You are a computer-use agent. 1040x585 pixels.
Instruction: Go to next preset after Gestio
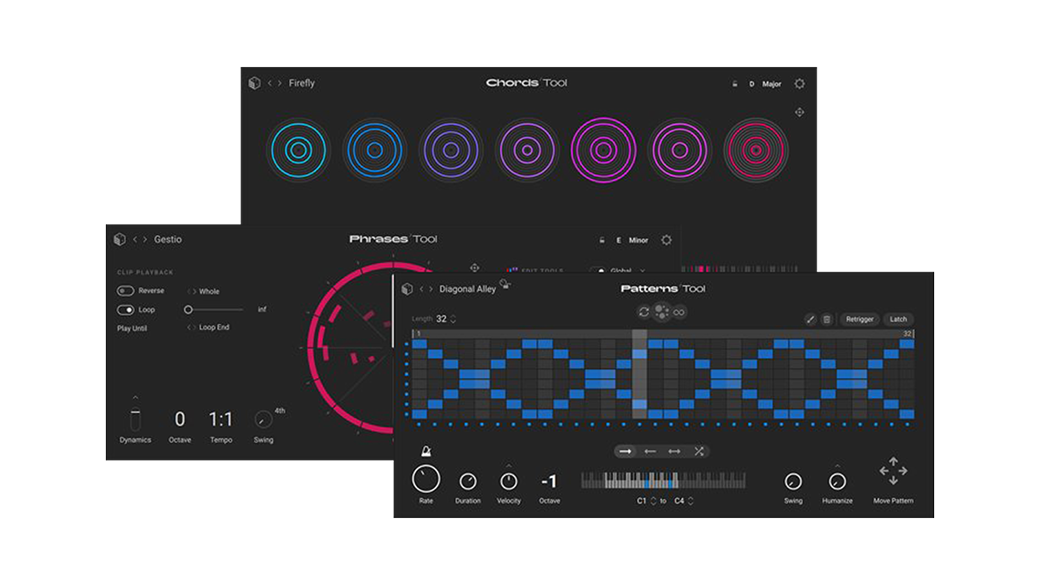(x=145, y=239)
